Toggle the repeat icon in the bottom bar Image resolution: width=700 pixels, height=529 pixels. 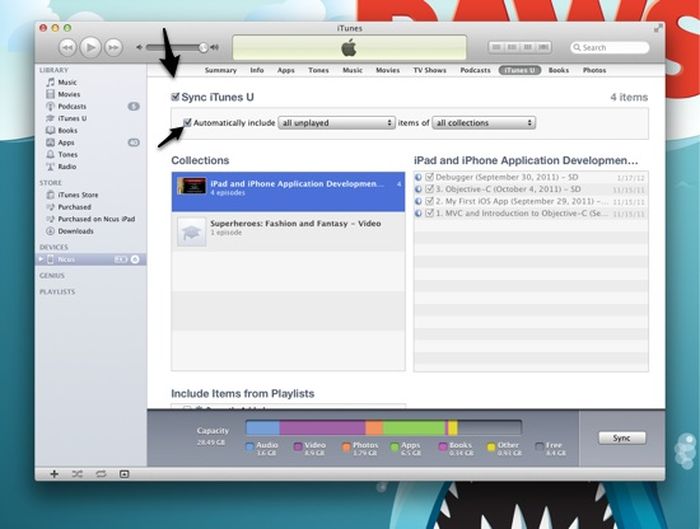click(101, 474)
